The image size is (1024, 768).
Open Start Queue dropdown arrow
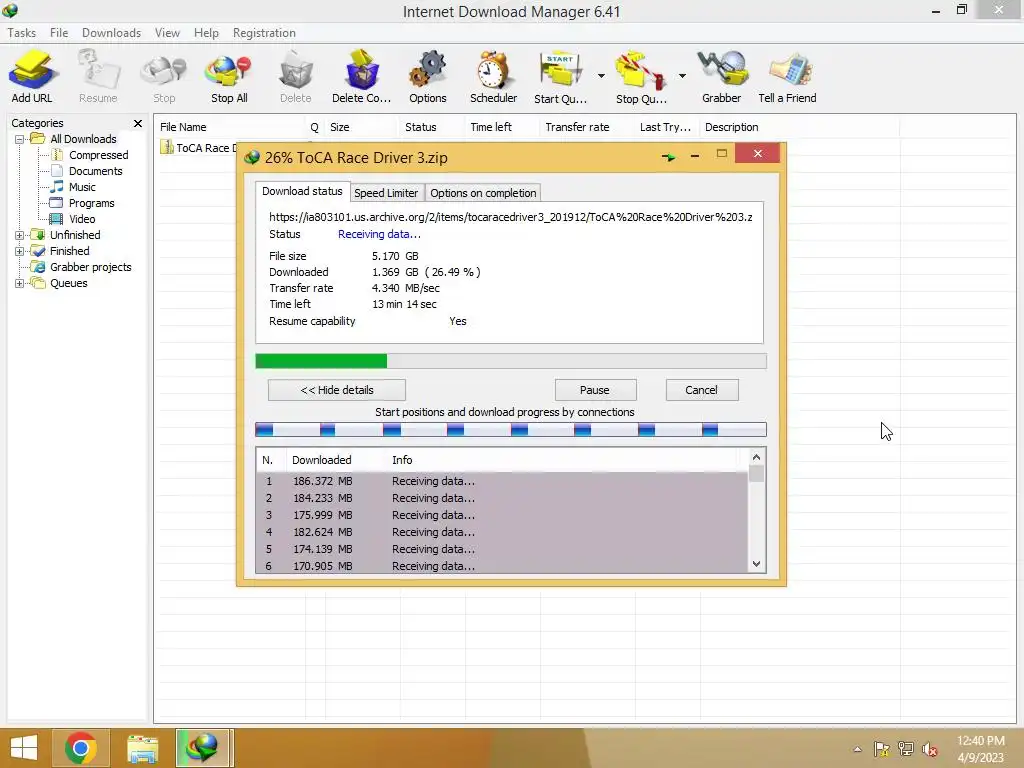601,76
